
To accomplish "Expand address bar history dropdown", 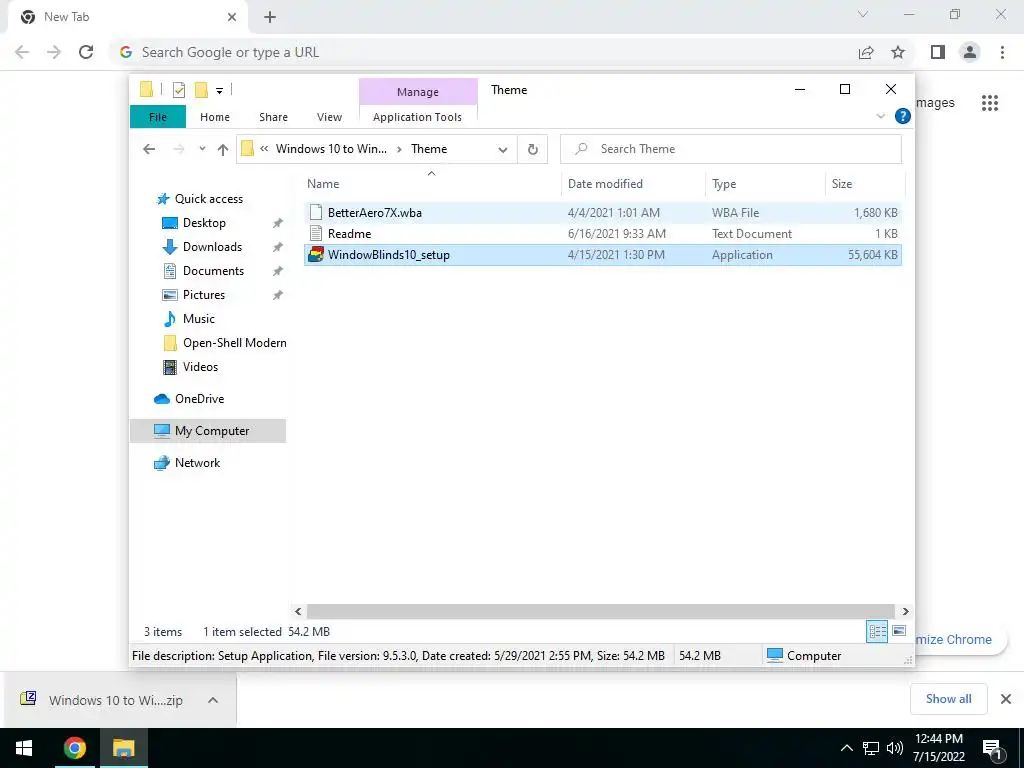I will point(503,150).
